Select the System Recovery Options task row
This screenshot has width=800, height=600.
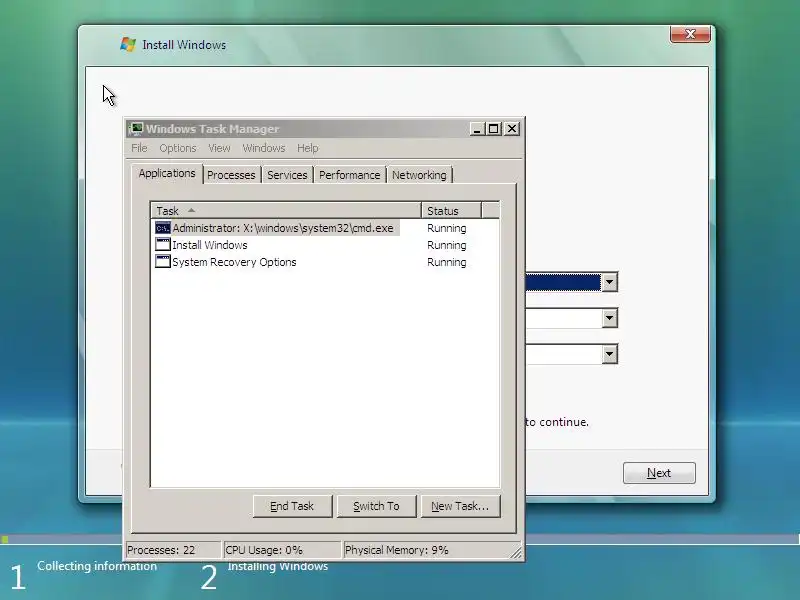326,262
